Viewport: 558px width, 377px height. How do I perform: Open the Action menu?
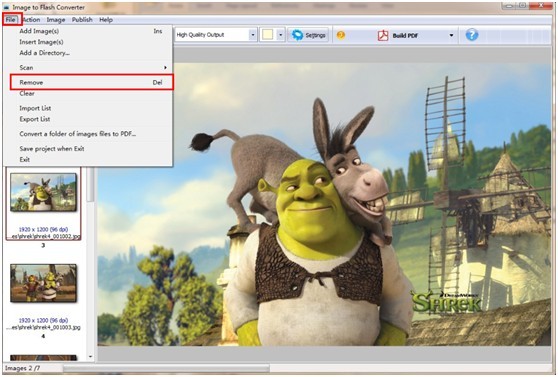click(31, 20)
